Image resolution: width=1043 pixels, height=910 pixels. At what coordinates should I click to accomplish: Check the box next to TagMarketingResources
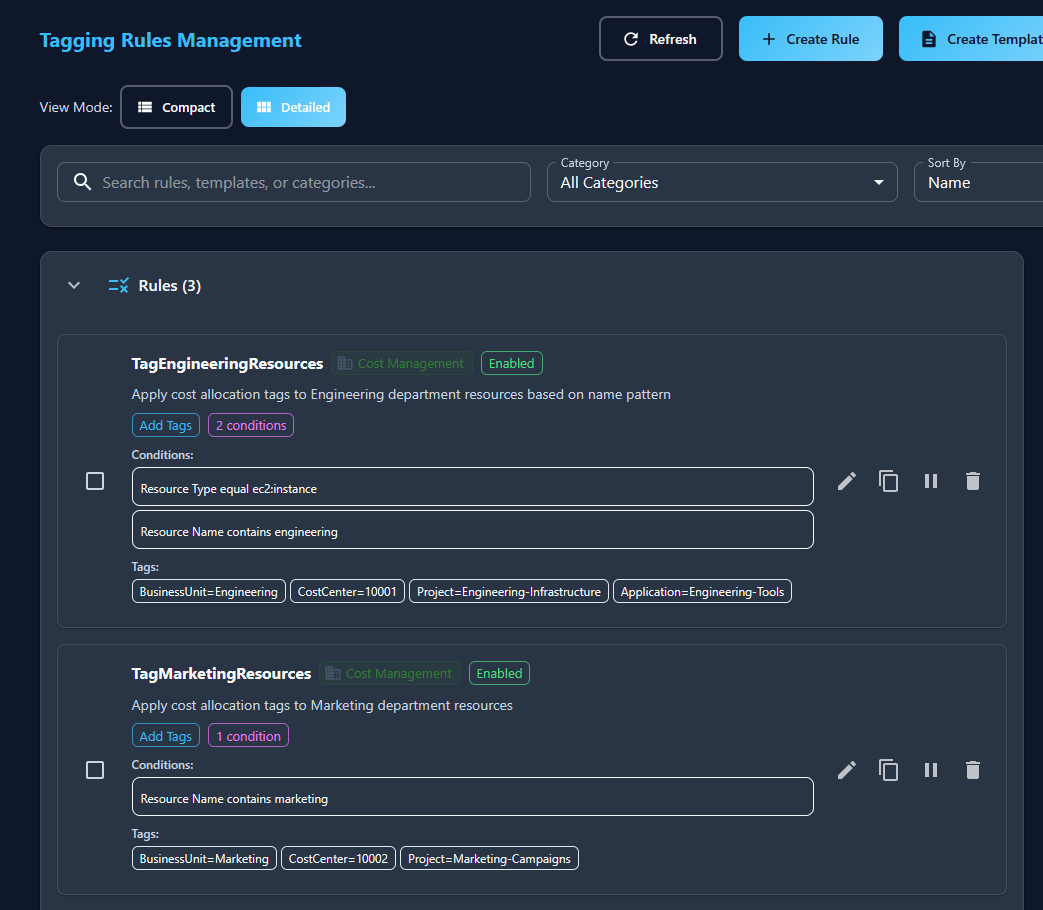(x=95, y=770)
